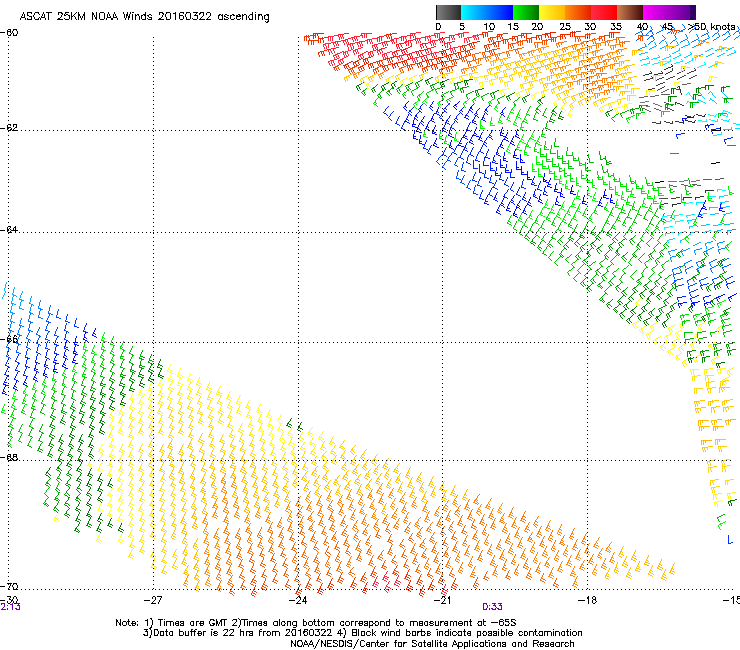
Task: Click the yellow 20-25 knots legend segment
Action: coord(552,12)
